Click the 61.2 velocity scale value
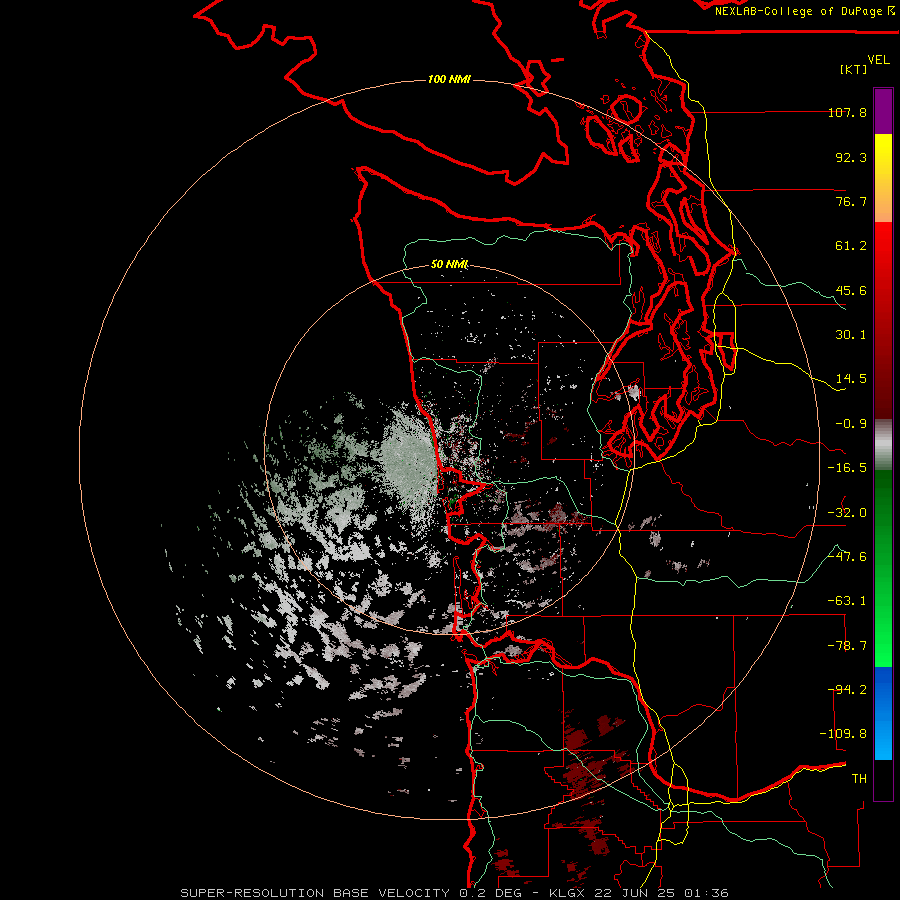This screenshot has height=900, width=900. click(851, 246)
